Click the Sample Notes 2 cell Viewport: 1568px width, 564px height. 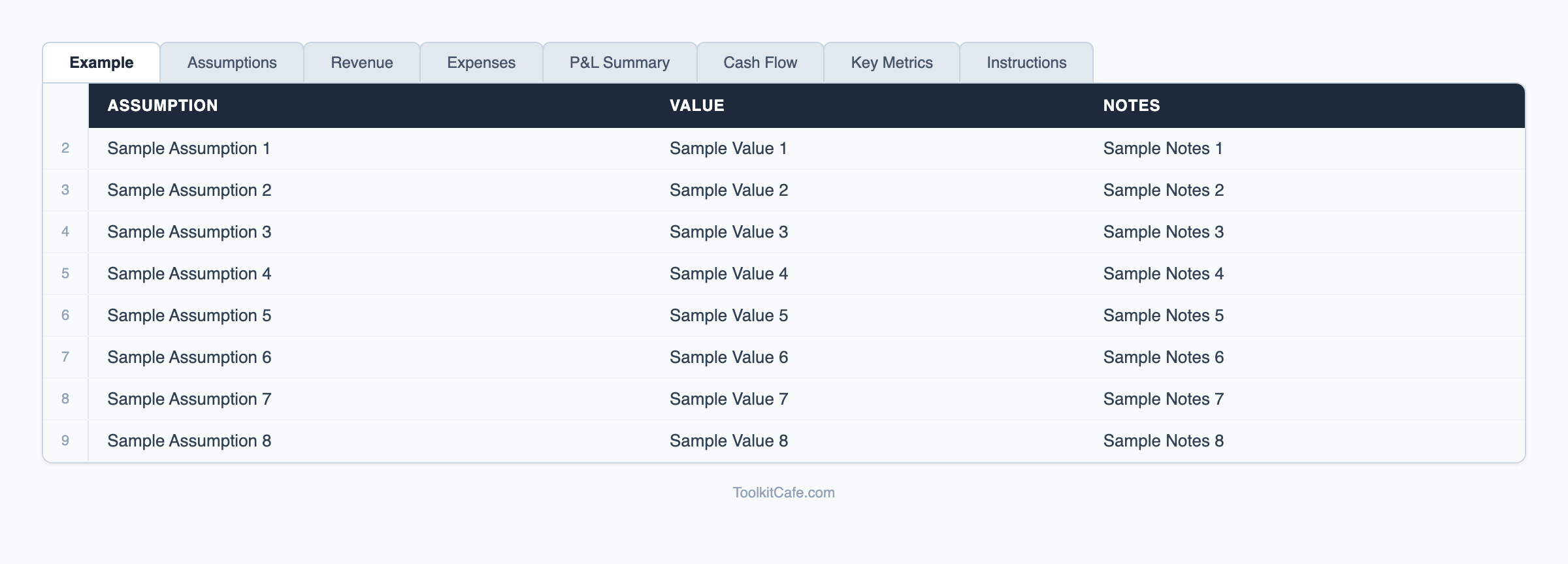coord(1163,191)
